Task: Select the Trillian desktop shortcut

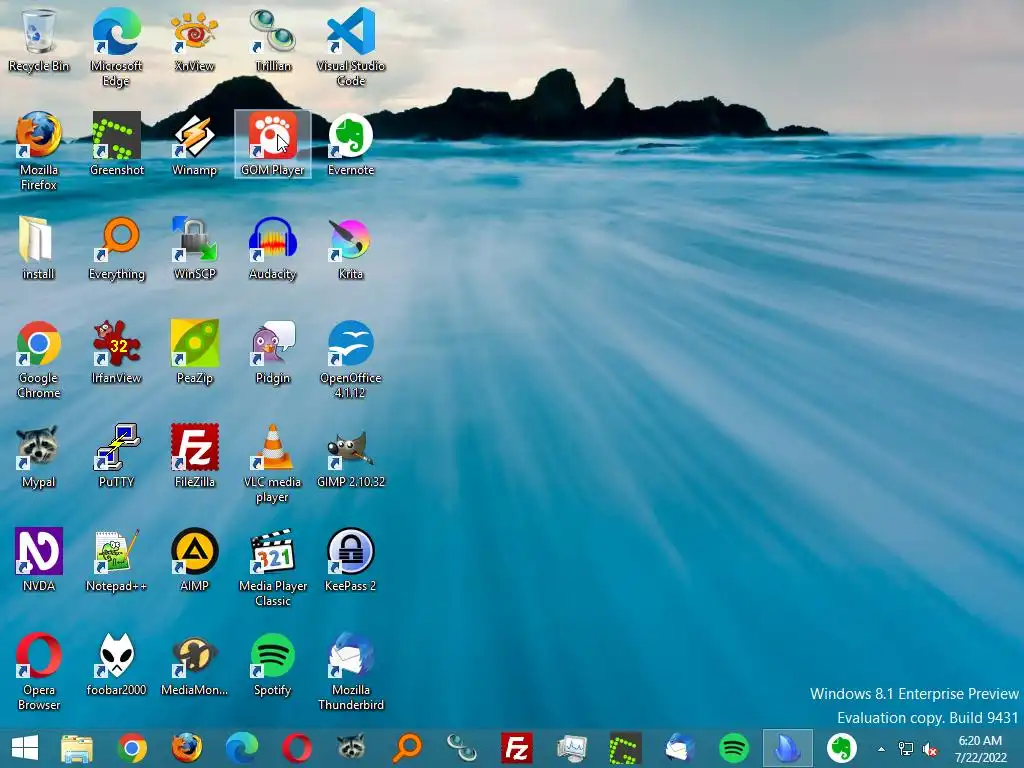Action: pyautogui.click(x=273, y=40)
